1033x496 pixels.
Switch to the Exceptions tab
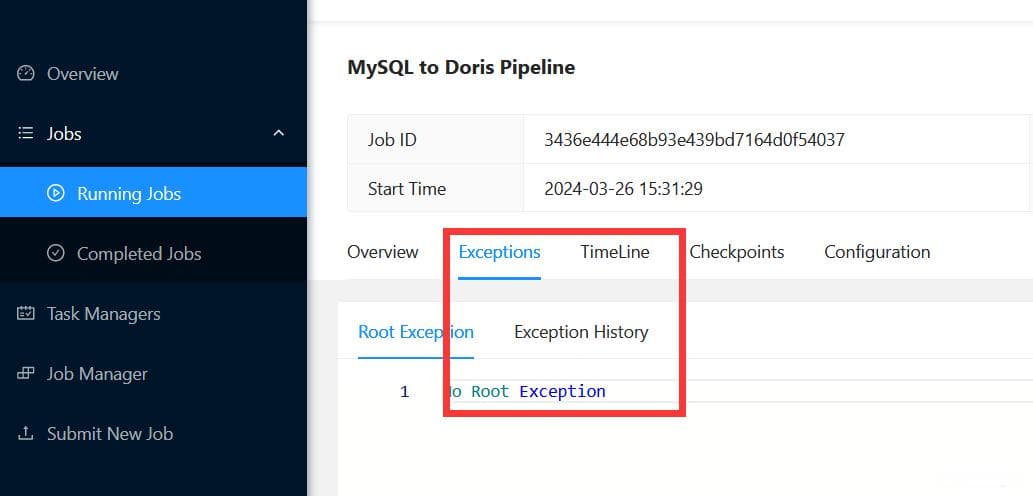(x=499, y=252)
